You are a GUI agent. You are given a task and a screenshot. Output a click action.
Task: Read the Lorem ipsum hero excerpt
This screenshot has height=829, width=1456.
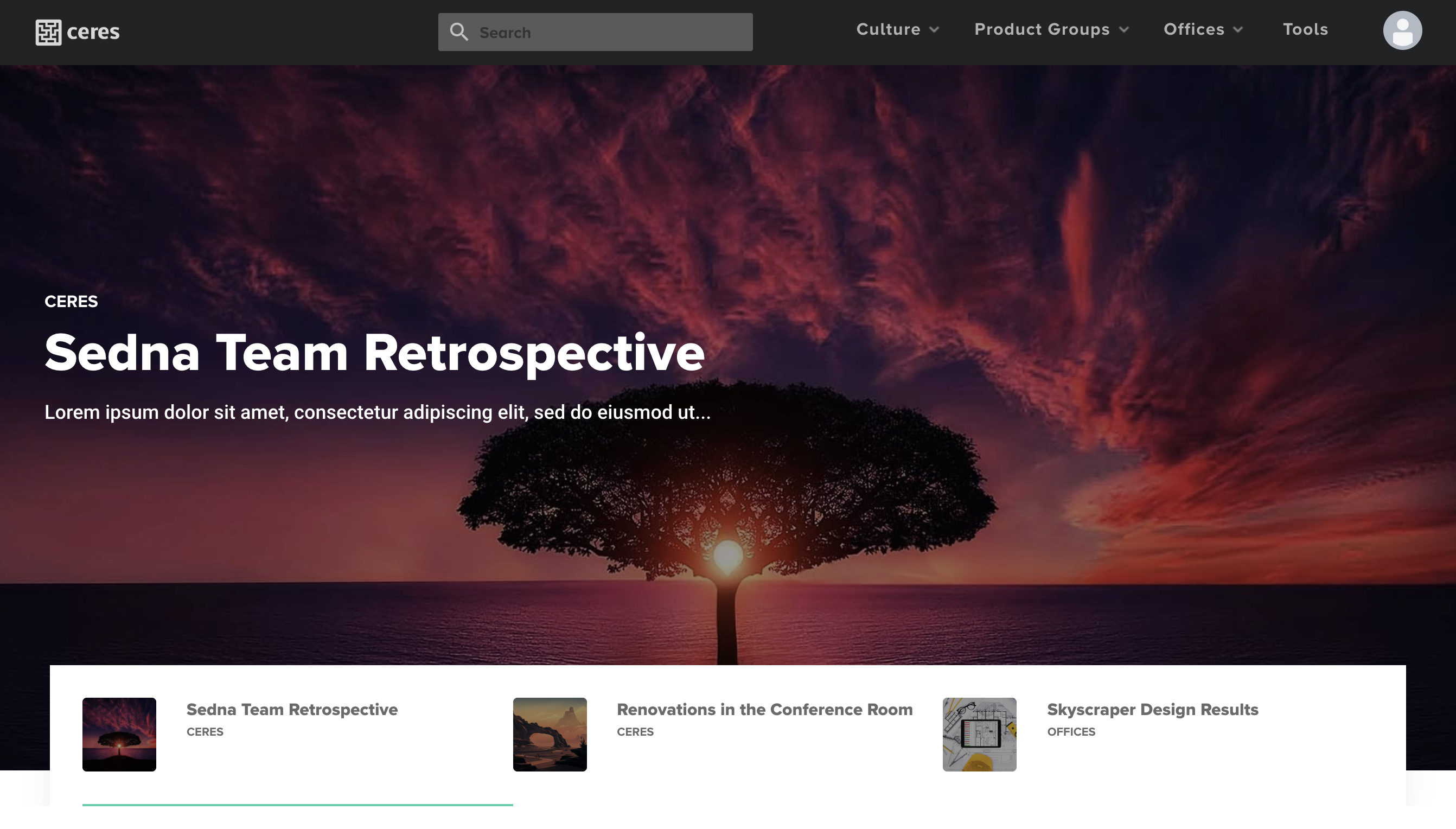pyautogui.click(x=378, y=412)
